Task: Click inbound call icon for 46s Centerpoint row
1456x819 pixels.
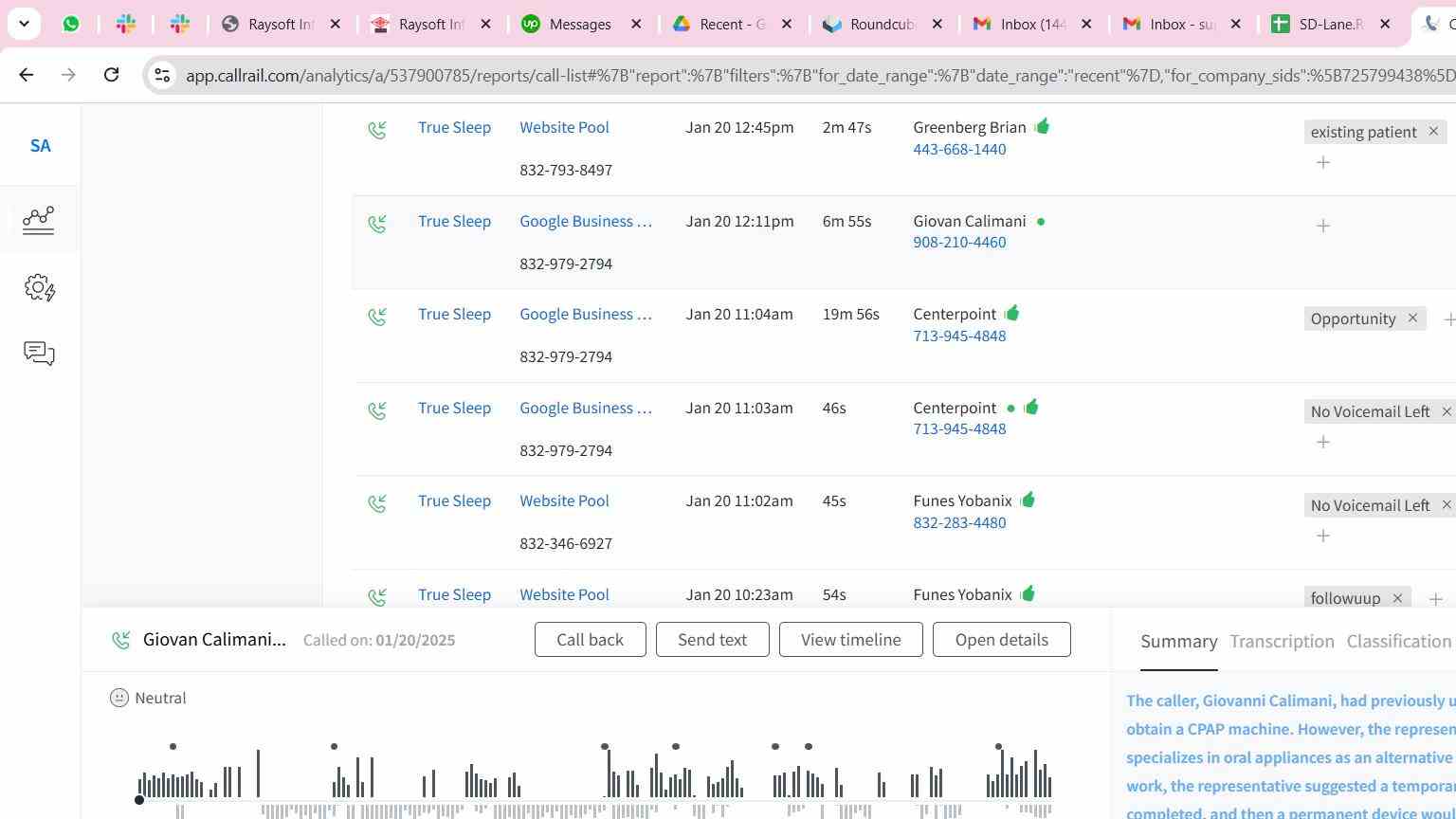Action: (377, 409)
